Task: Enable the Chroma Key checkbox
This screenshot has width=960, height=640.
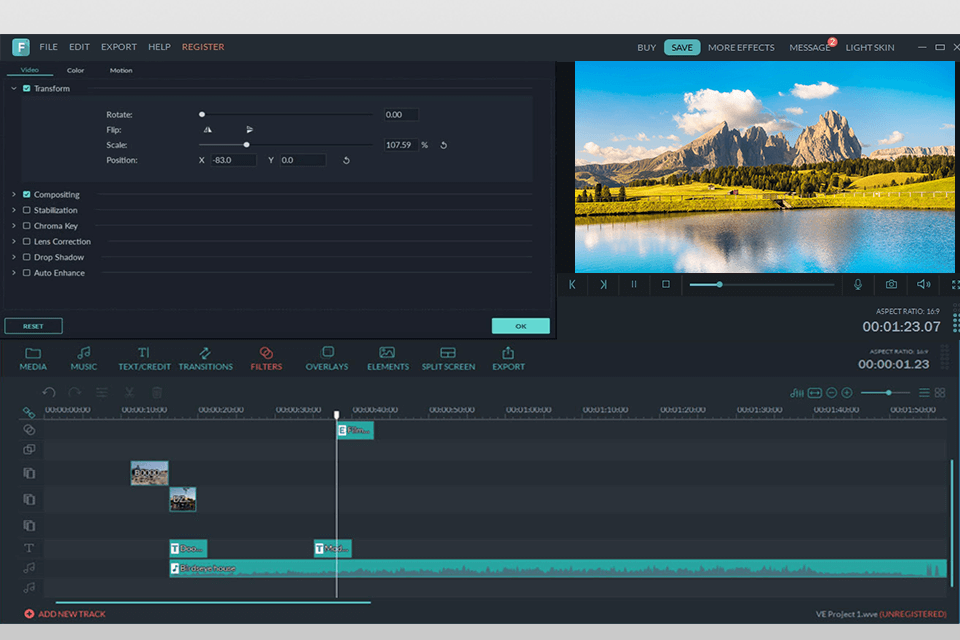Action: (26, 226)
